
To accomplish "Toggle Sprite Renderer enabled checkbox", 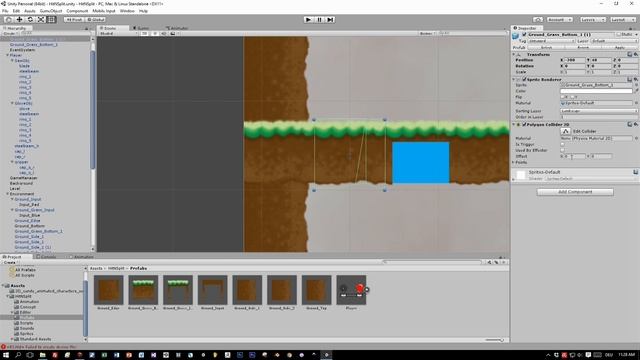I will (524, 79).
